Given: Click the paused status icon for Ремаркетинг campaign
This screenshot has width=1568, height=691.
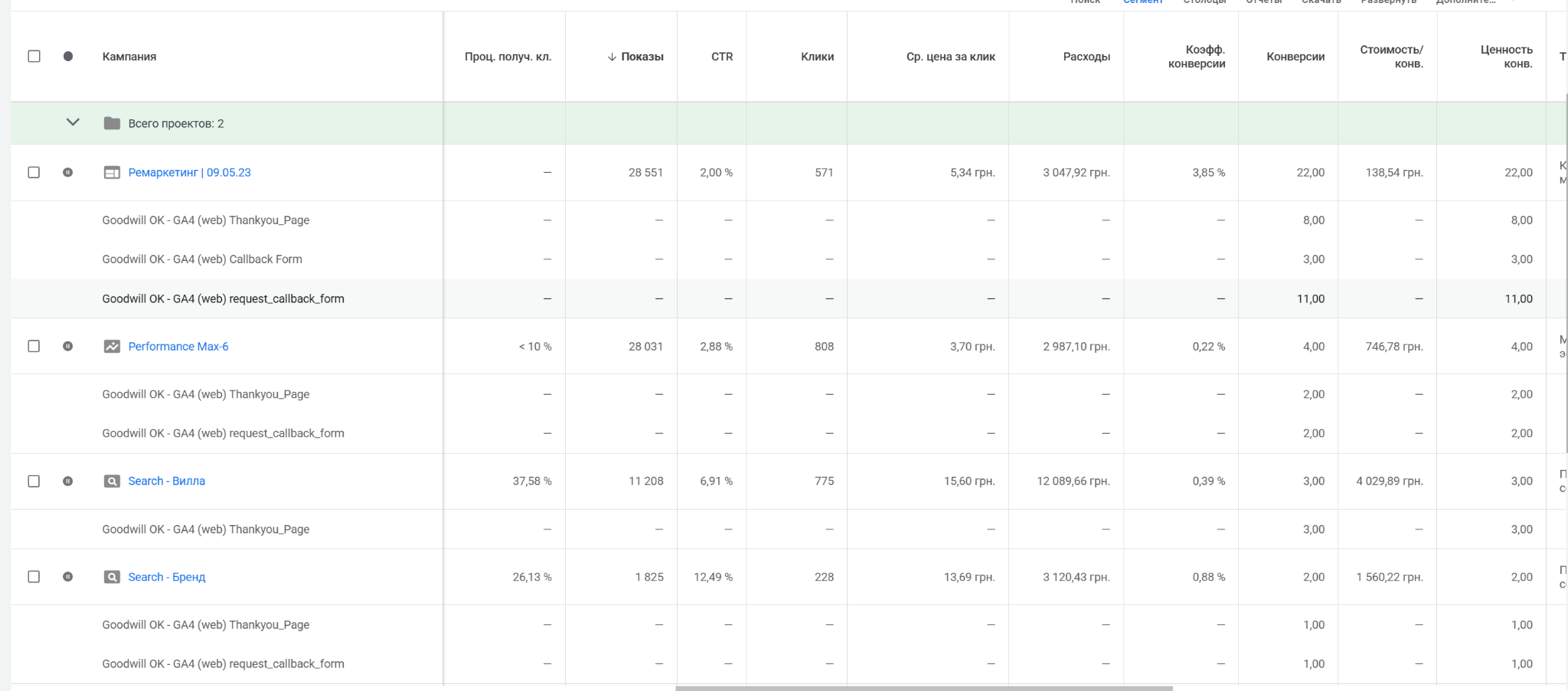Looking at the screenshot, I should [x=68, y=173].
